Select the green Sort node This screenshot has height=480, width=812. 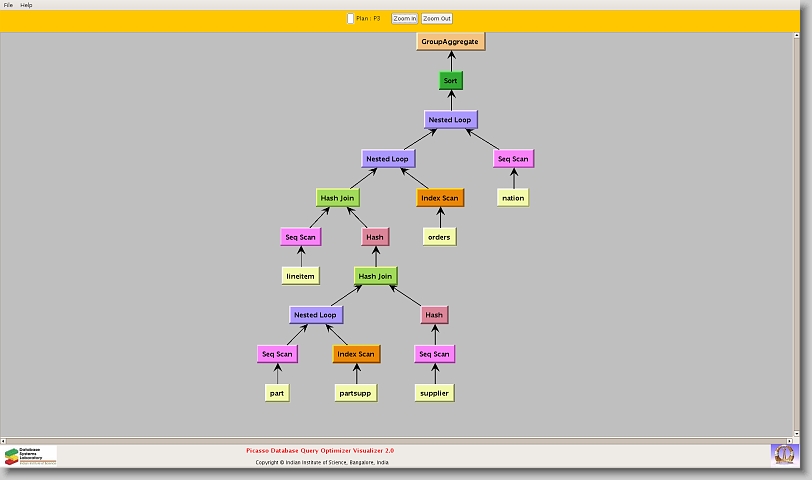pyautogui.click(x=451, y=80)
